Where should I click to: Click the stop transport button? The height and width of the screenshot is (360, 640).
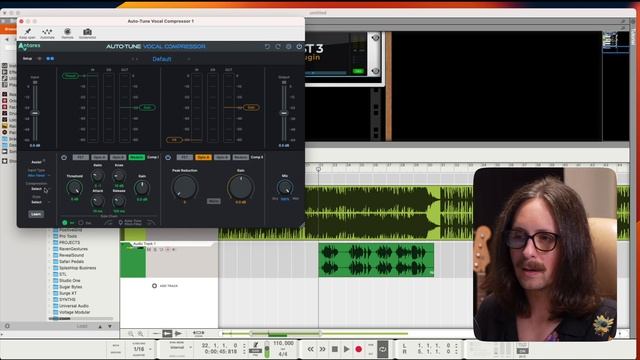point(335,349)
